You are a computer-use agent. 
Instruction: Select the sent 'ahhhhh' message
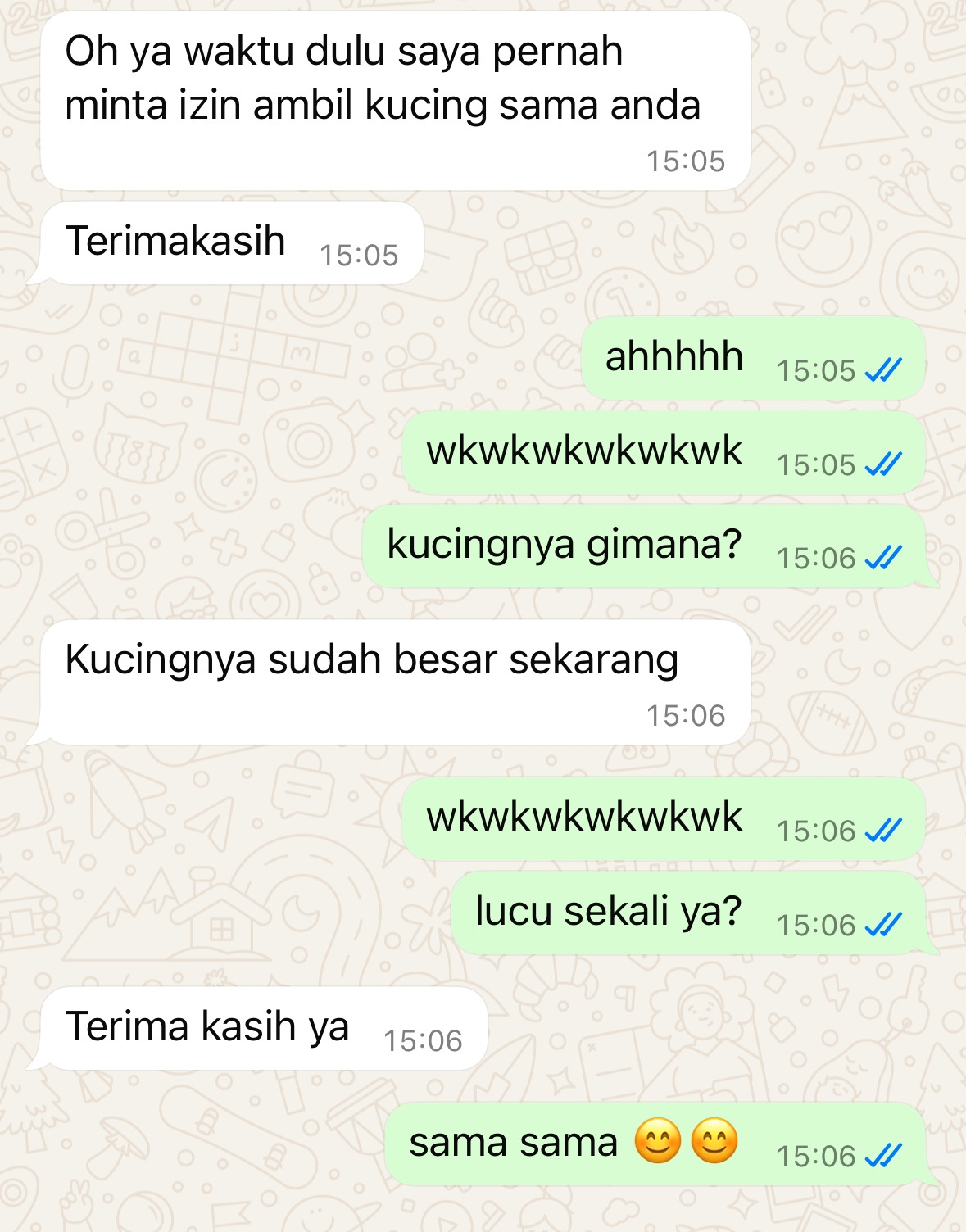tap(753, 358)
